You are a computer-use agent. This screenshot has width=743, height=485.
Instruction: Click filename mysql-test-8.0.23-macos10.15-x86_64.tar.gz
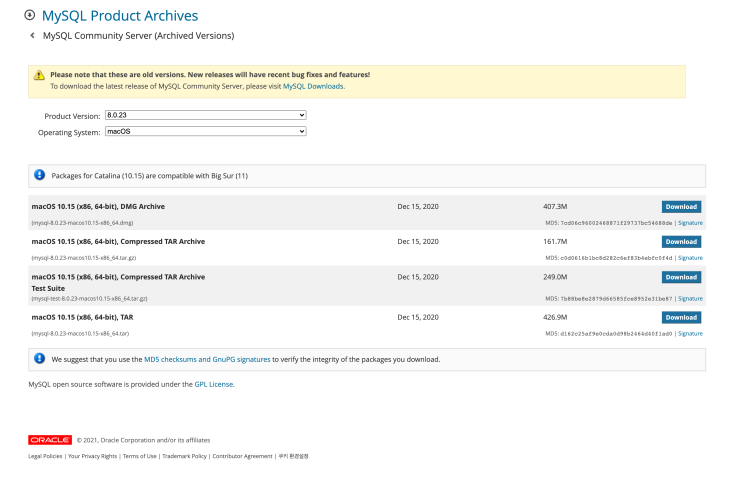pyautogui.click(x=89, y=298)
